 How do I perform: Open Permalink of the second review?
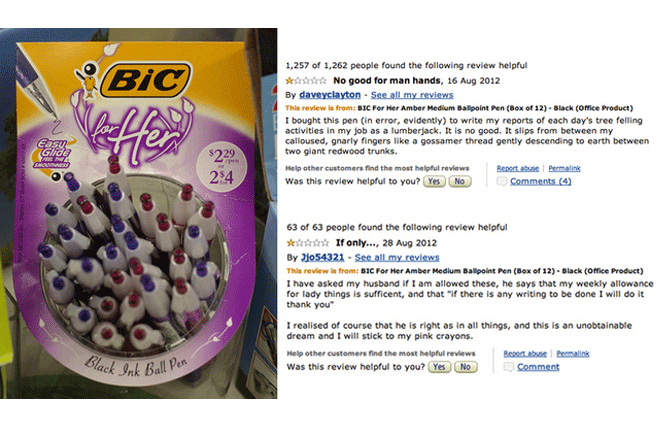pyautogui.click(x=573, y=353)
